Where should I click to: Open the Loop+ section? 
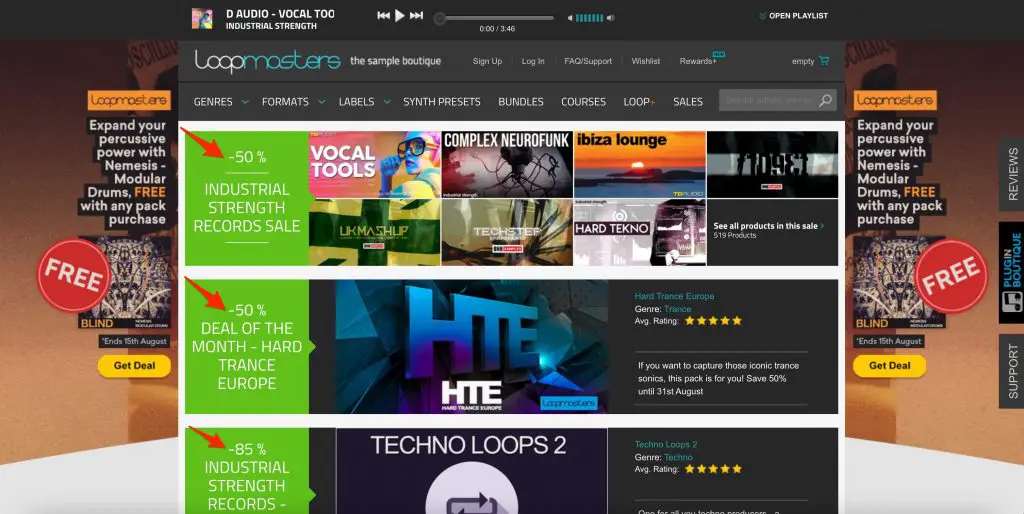[x=639, y=102]
